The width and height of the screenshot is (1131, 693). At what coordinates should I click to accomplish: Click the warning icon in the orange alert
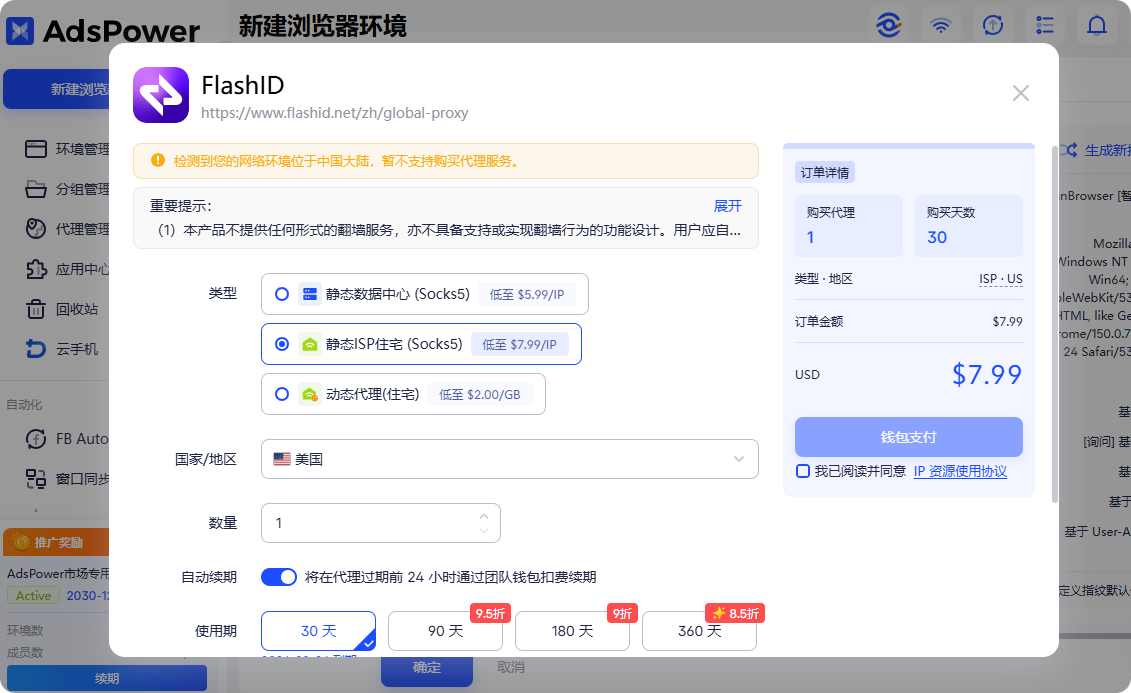(157, 161)
